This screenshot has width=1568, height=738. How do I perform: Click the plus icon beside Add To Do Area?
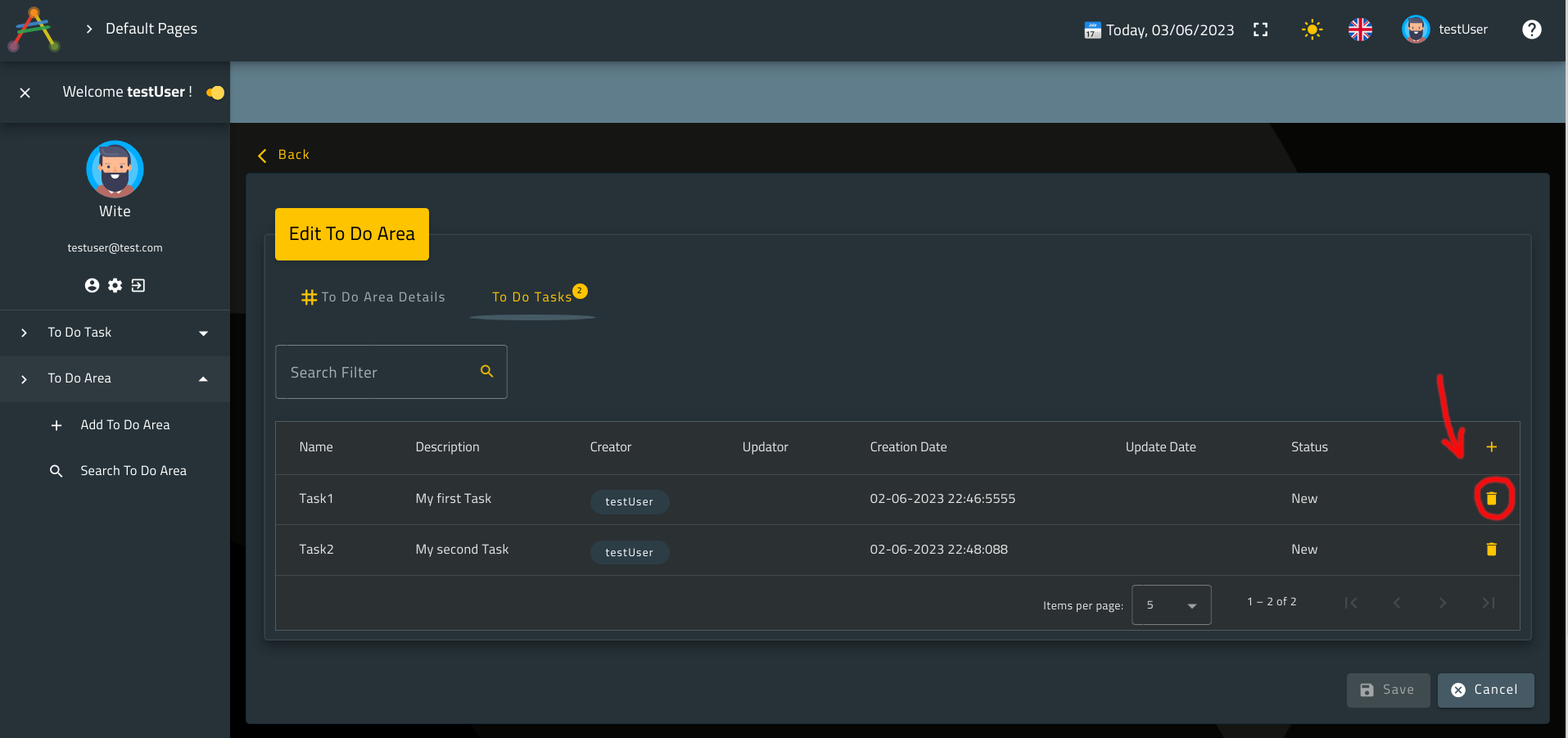coord(56,425)
